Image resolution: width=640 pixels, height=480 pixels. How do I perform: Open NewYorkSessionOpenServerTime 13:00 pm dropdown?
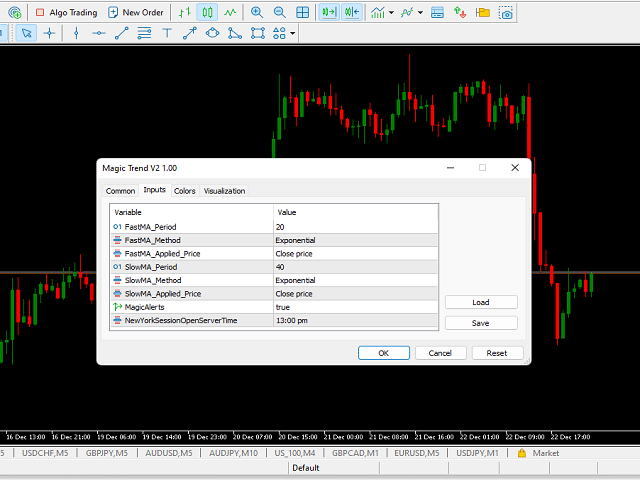click(x=356, y=320)
